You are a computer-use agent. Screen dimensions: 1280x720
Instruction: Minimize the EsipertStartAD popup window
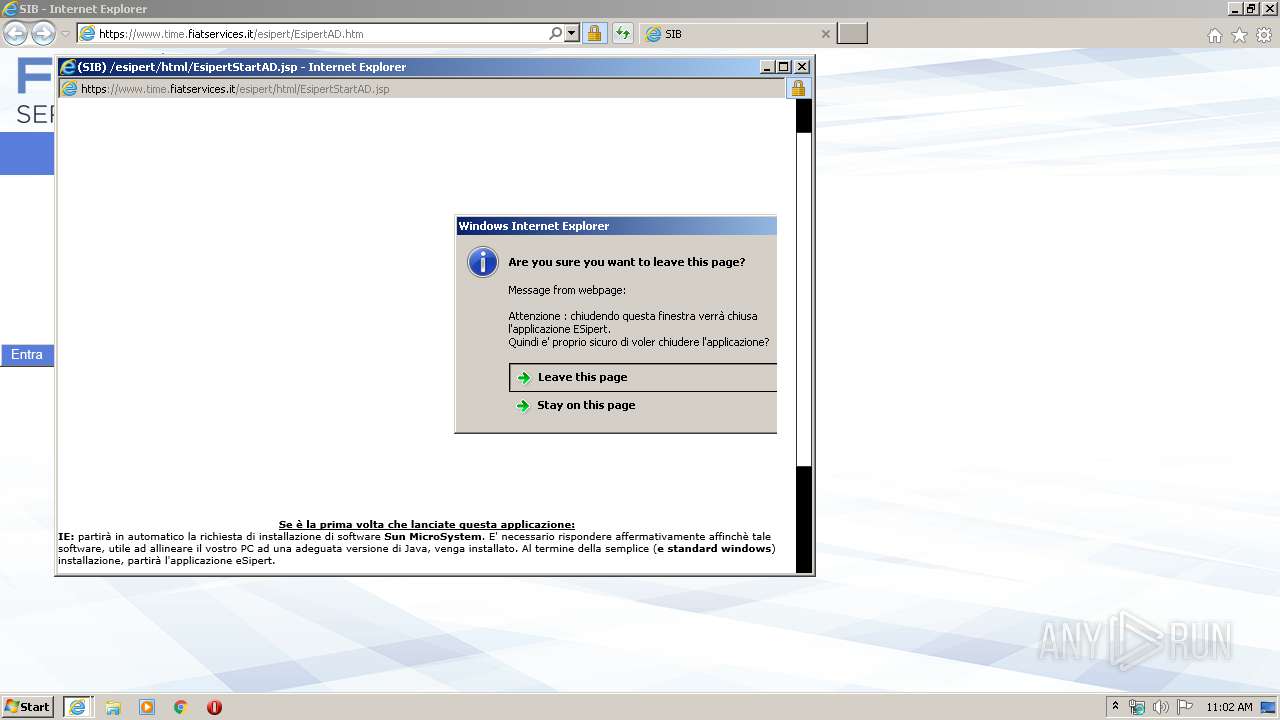point(767,67)
